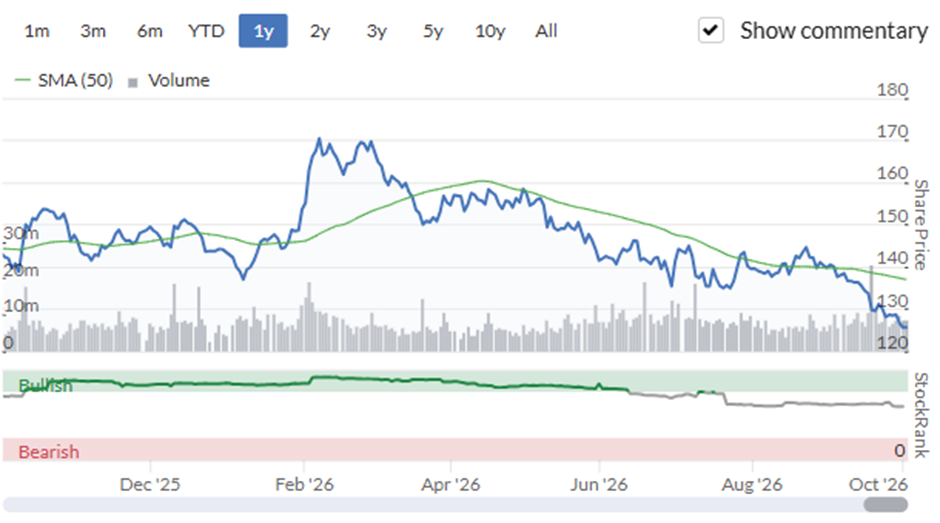Select the 10y time range
The image size is (940, 523).
point(490,31)
